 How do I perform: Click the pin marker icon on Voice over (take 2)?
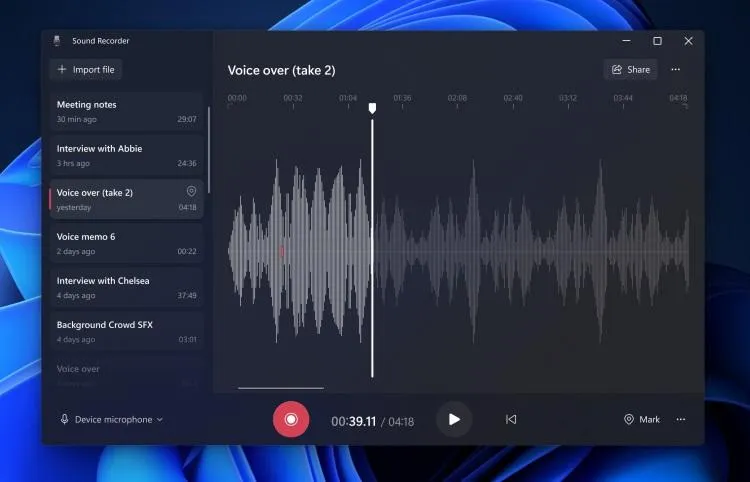tap(191, 191)
